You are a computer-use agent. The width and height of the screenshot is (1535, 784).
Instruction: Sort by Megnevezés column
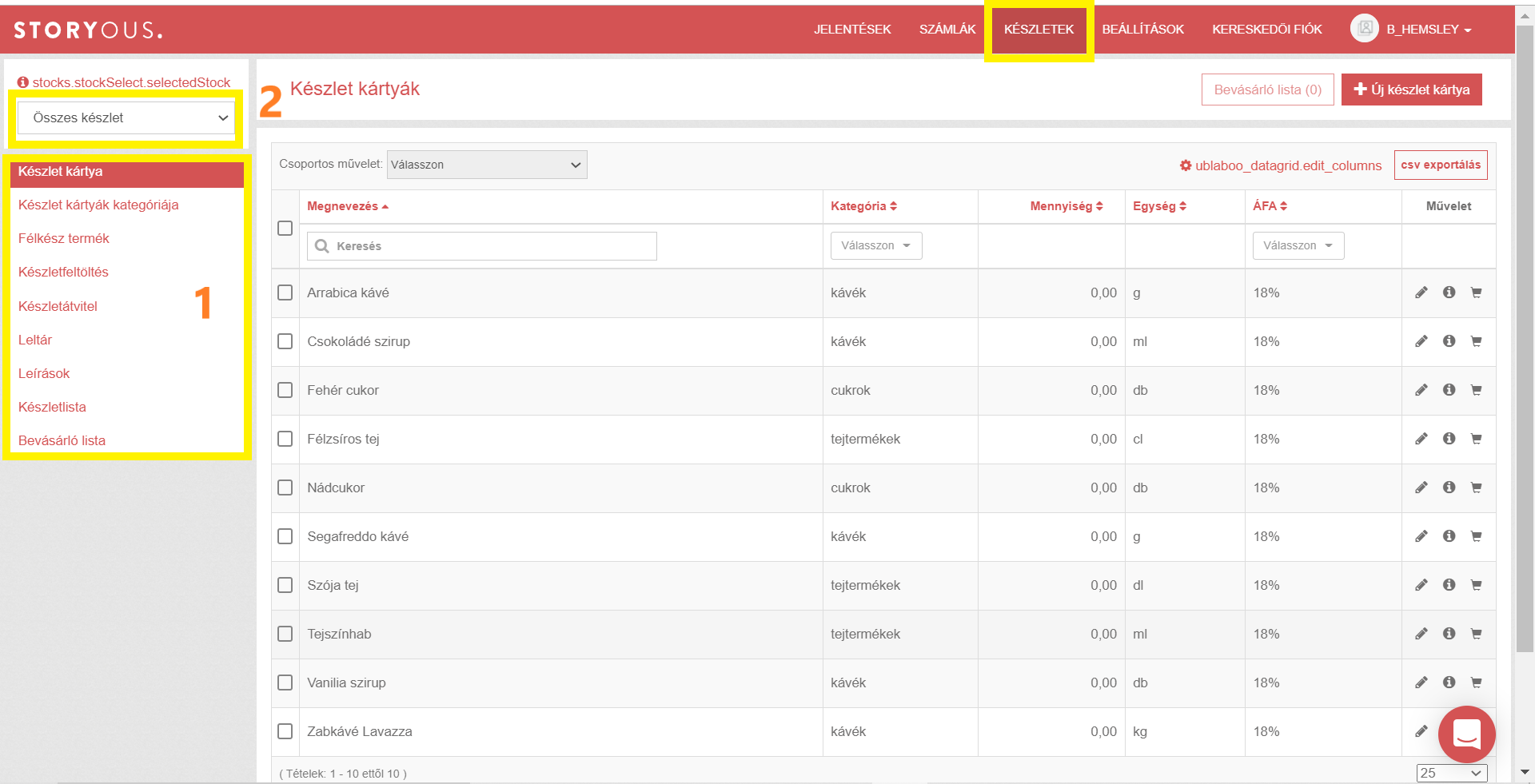348,206
